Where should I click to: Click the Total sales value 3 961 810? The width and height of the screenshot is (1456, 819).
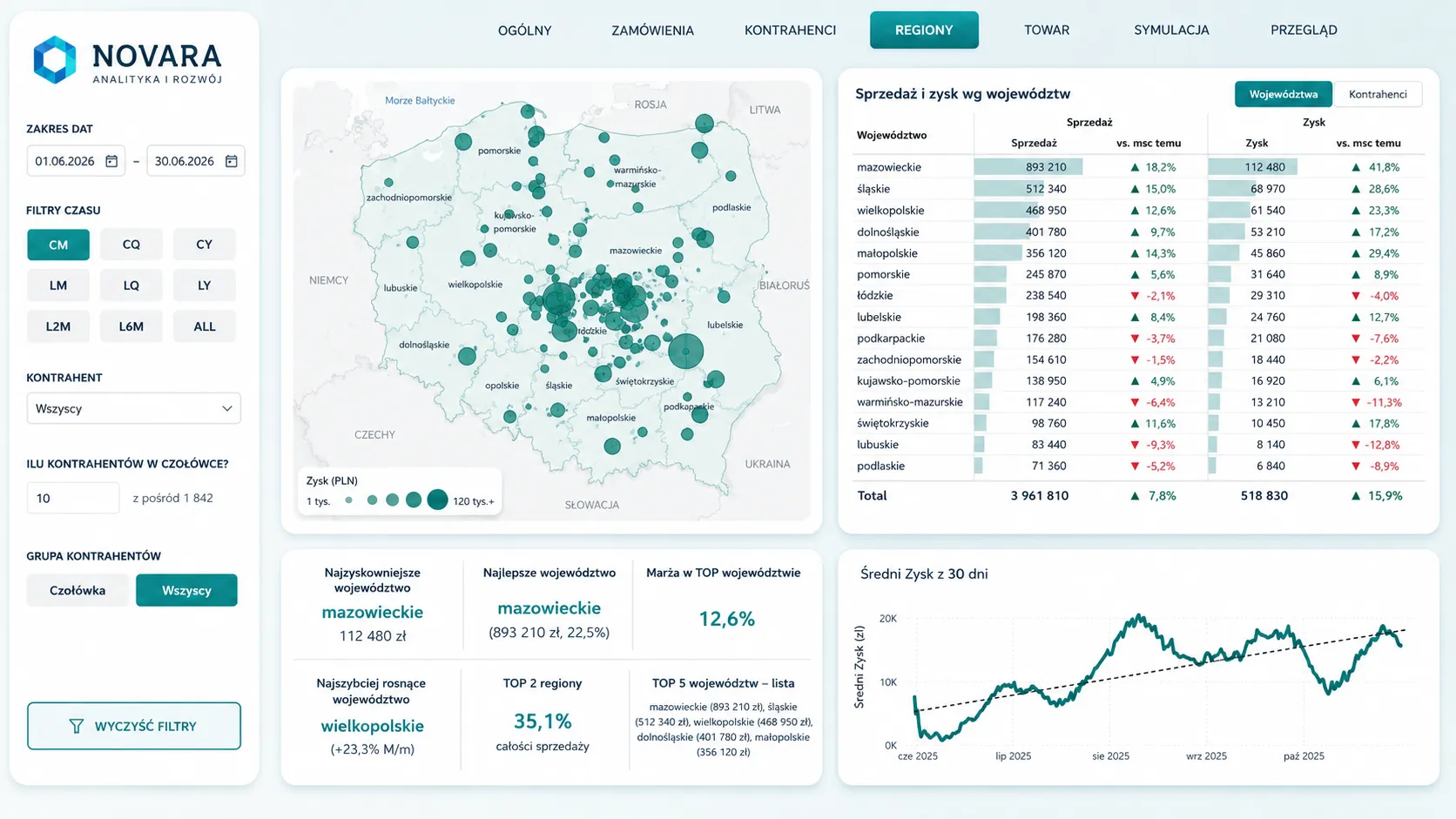point(1039,496)
